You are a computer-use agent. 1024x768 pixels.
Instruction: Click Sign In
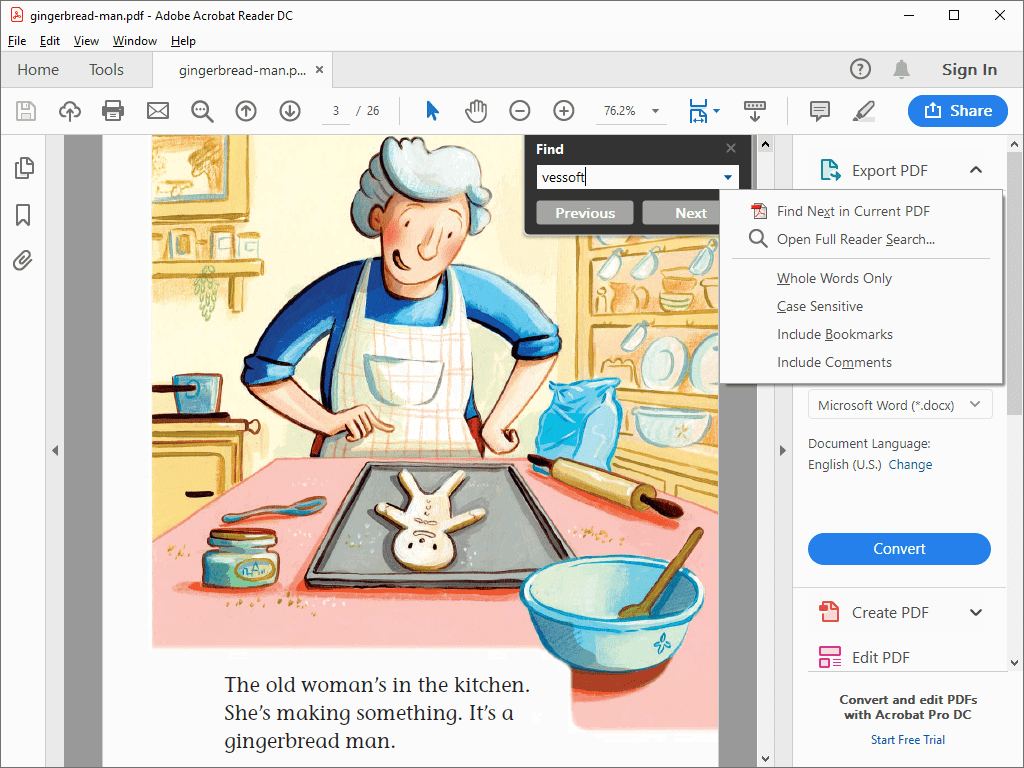click(x=969, y=69)
